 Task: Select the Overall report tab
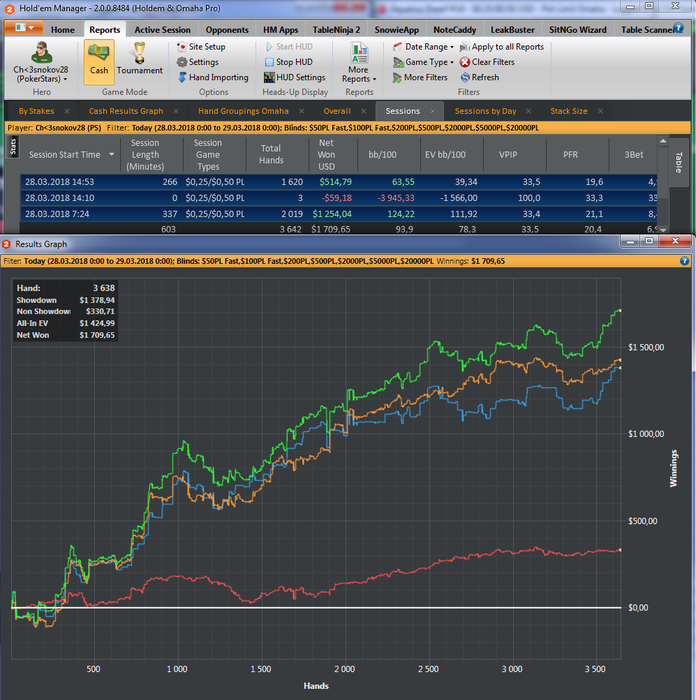pyautogui.click(x=337, y=111)
